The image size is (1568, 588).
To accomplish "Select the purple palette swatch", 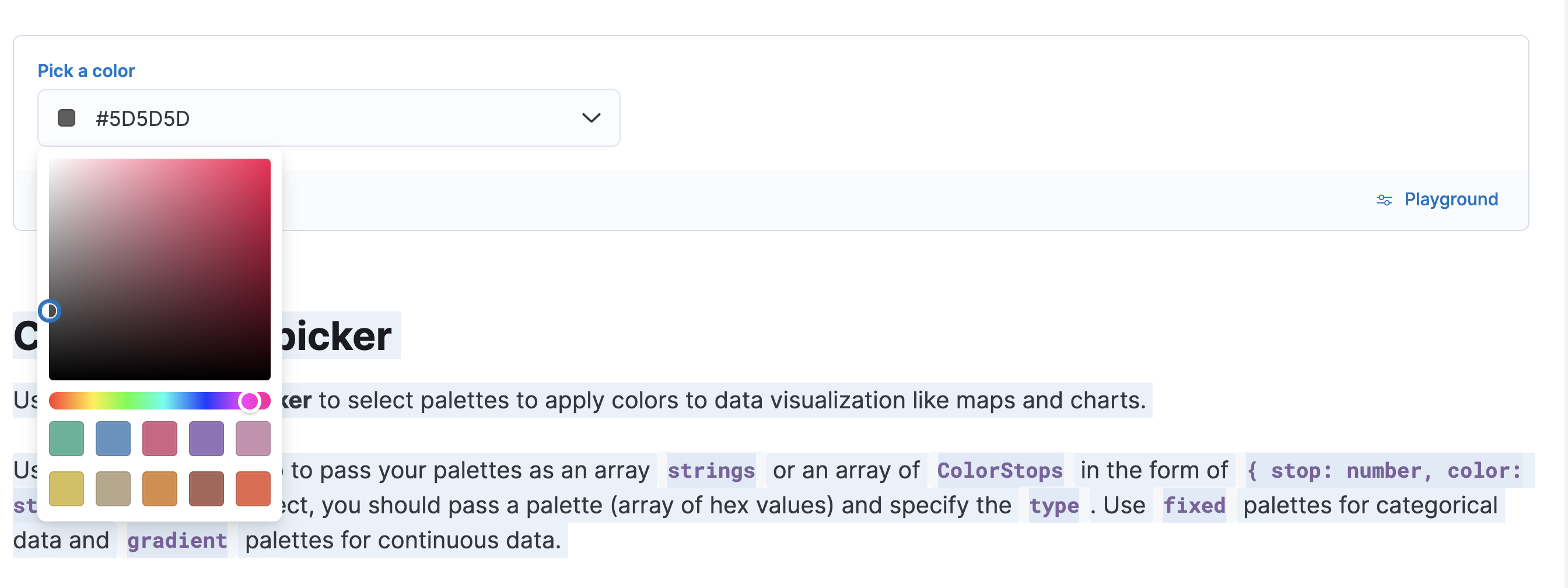I will click(206, 437).
